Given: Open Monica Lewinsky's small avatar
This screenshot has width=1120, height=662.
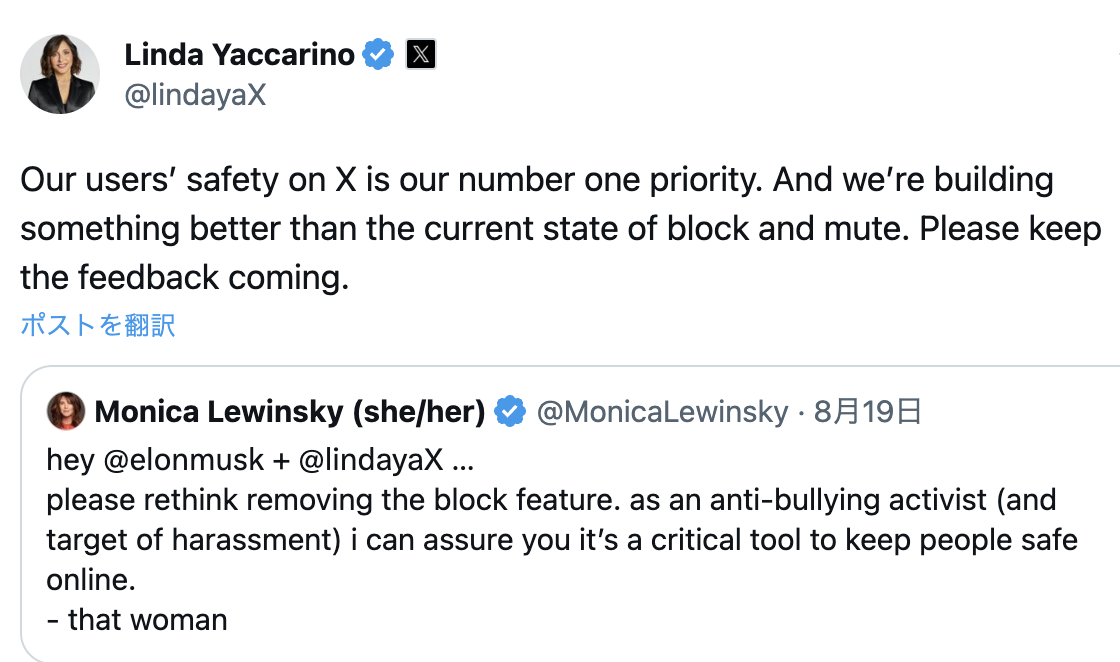Looking at the screenshot, I should [66, 411].
